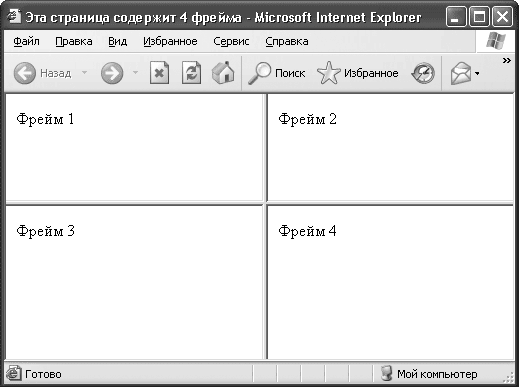This screenshot has height=387, width=519.
Task: Go to the Home page icon
Action: point(223,72)
